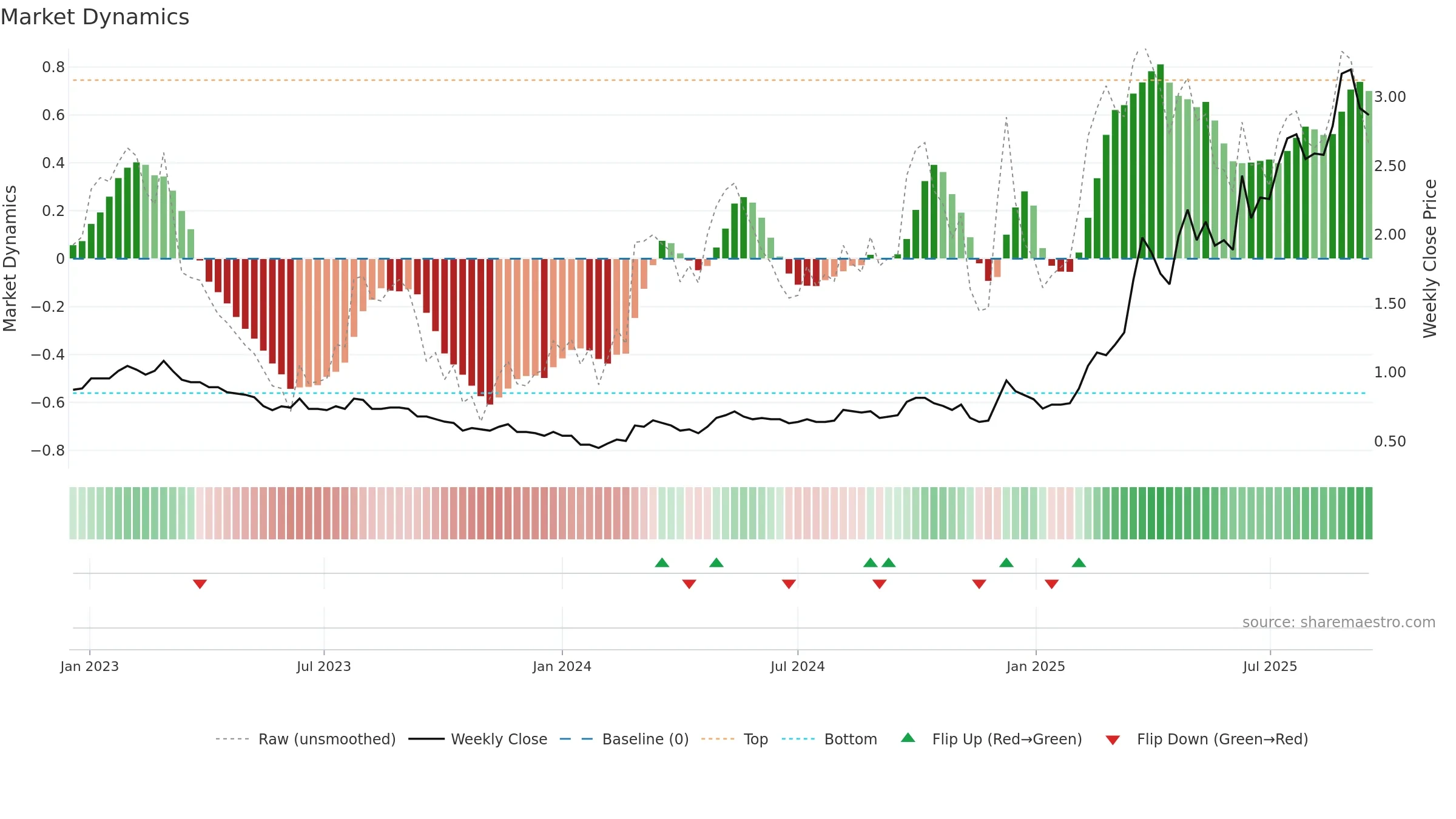This screenshot has height=819, width=1456.
Task: Toggle the Raw (unsmoothed) legend entry
Action: click(x=306, y=739)
